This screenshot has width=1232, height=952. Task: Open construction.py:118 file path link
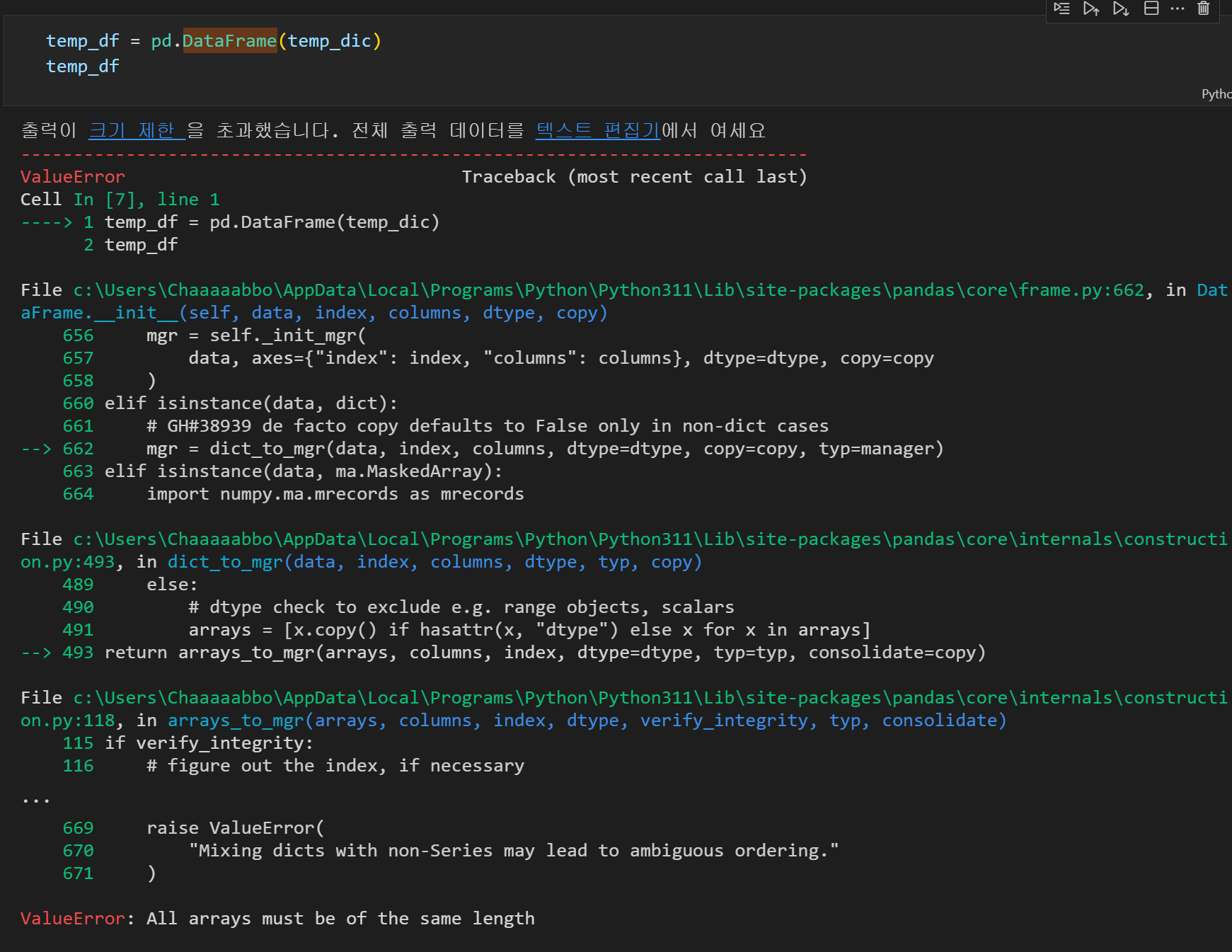[x=623, y=709]
